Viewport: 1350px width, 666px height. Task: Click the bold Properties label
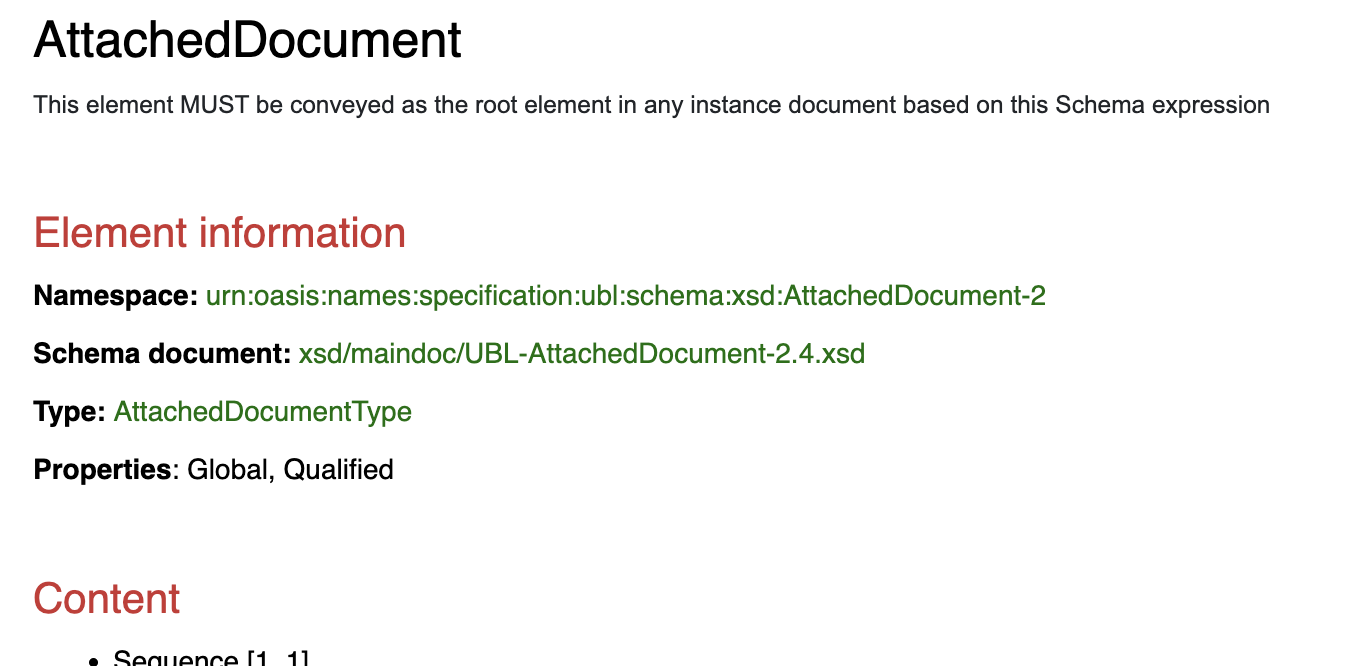pyautogui.click(x=102, y=470)
